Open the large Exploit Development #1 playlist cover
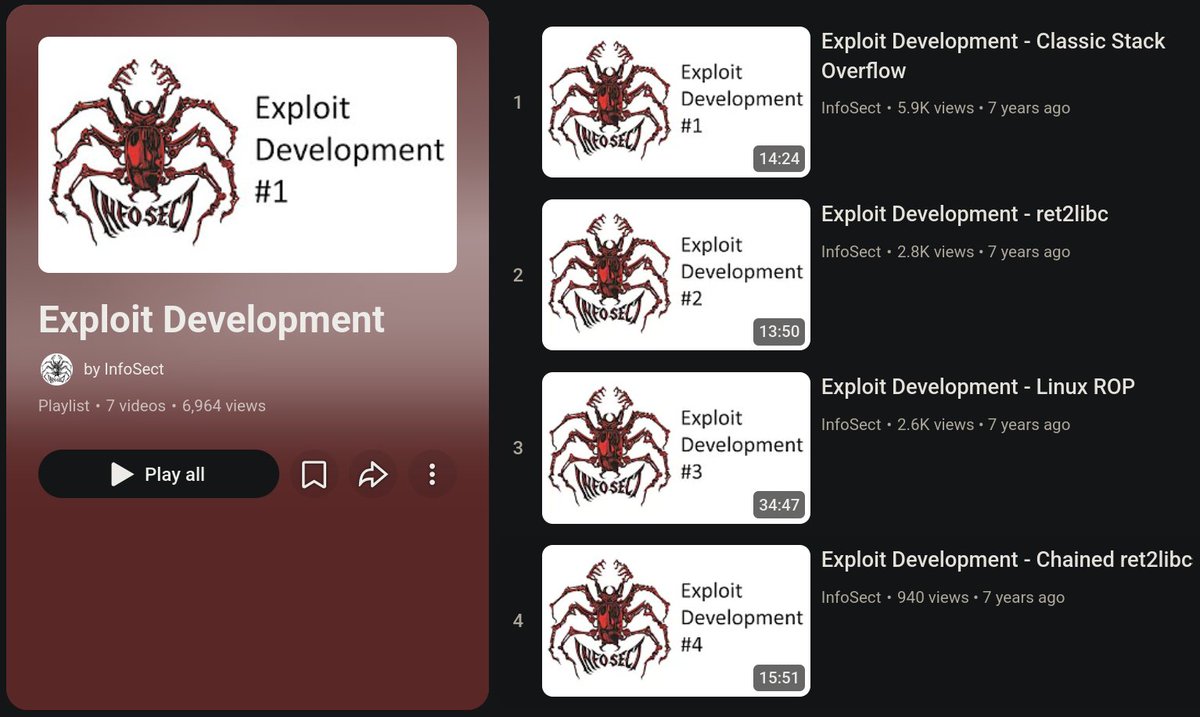 (x=247, y=155)
